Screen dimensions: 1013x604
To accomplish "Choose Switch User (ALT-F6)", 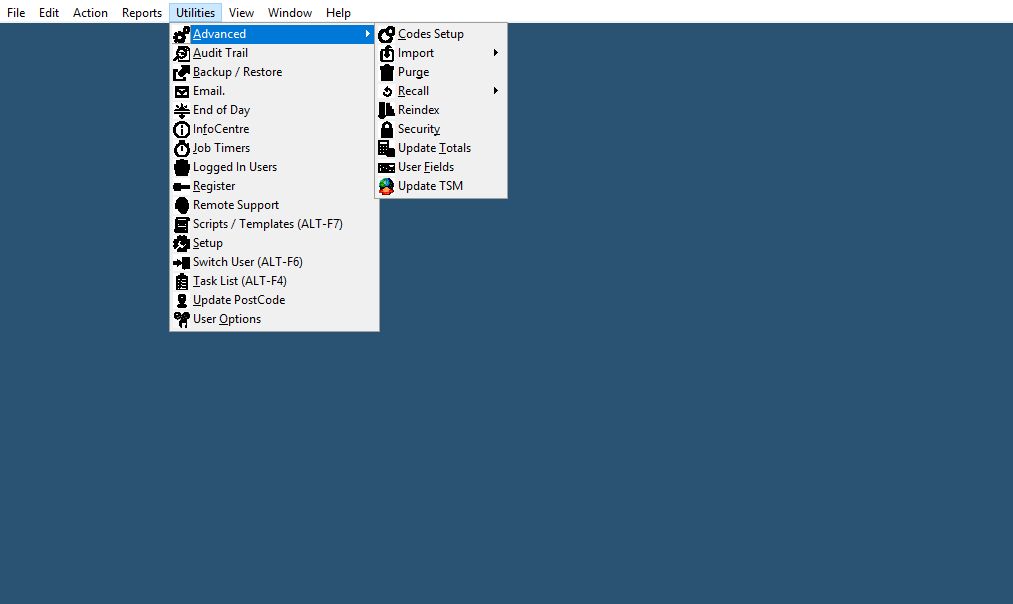I will tap(247, 262).
